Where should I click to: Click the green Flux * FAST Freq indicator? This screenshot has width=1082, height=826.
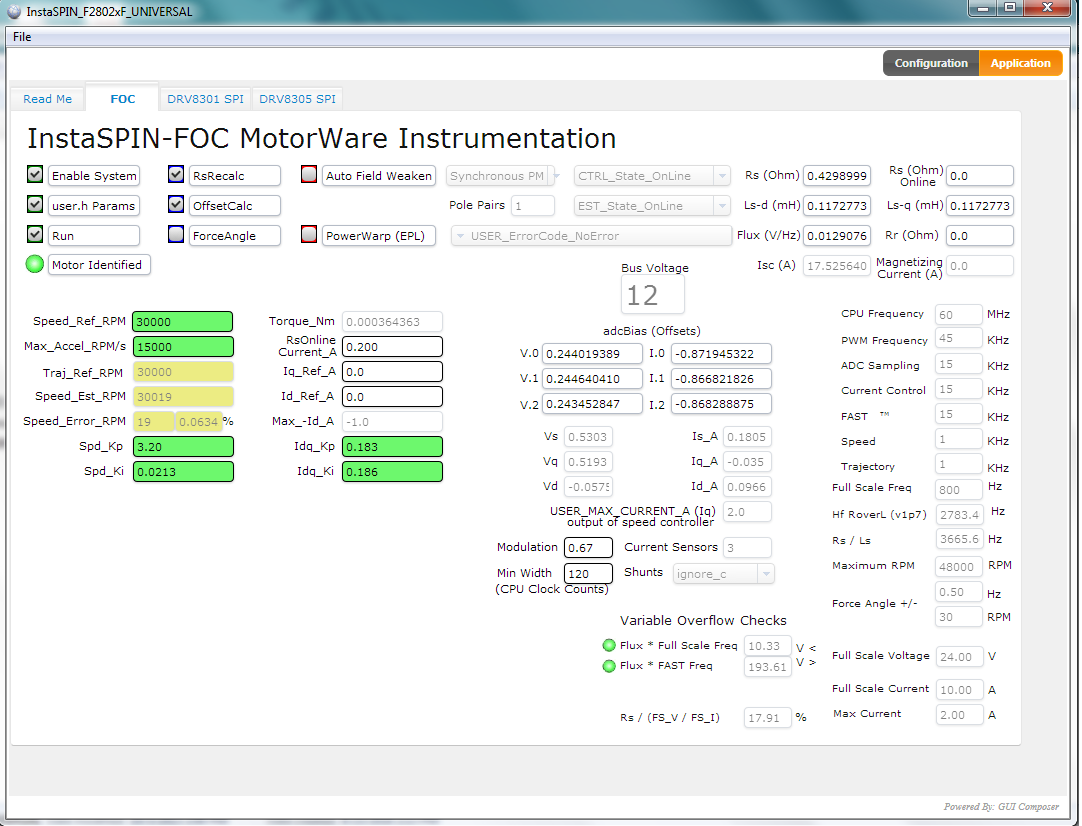609,666
